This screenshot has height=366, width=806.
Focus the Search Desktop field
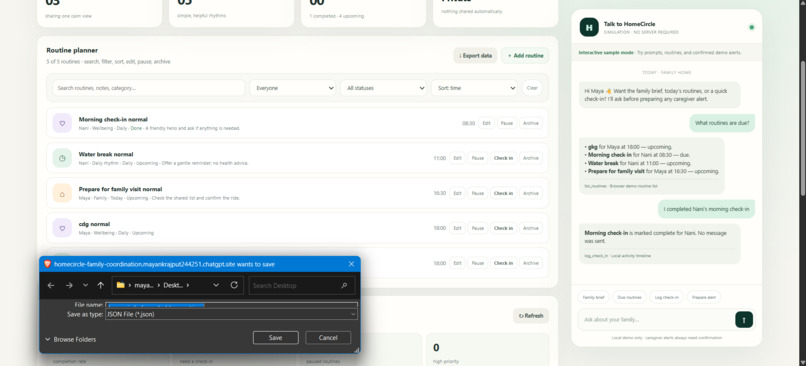click(302, 285)
